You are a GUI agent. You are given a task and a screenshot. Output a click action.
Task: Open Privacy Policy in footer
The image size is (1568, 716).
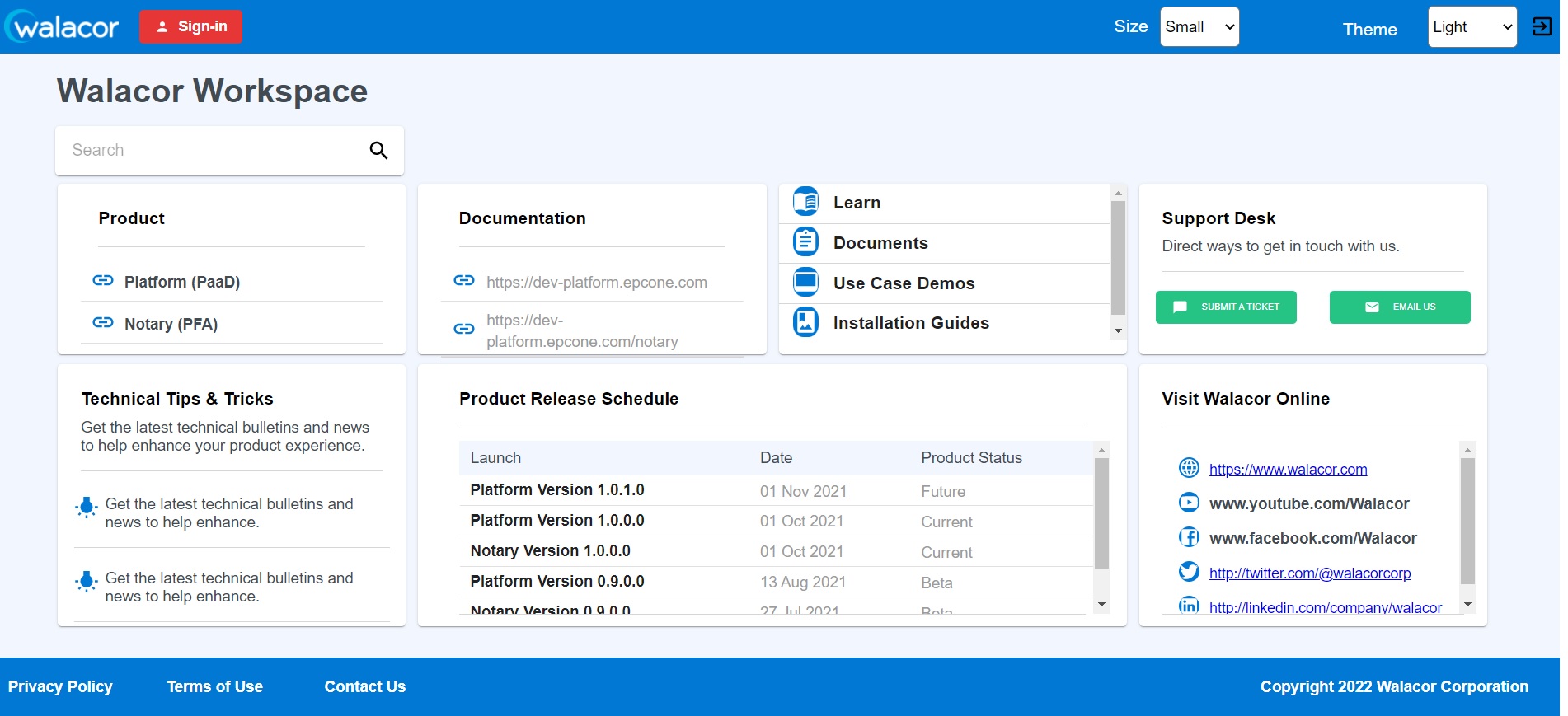click(x=60, y=686)
